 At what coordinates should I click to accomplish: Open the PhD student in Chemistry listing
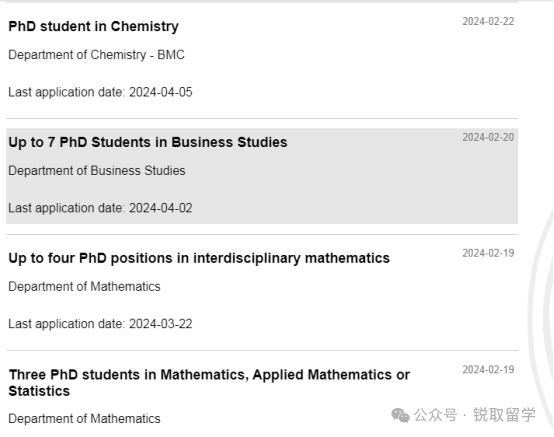(94, 27)
